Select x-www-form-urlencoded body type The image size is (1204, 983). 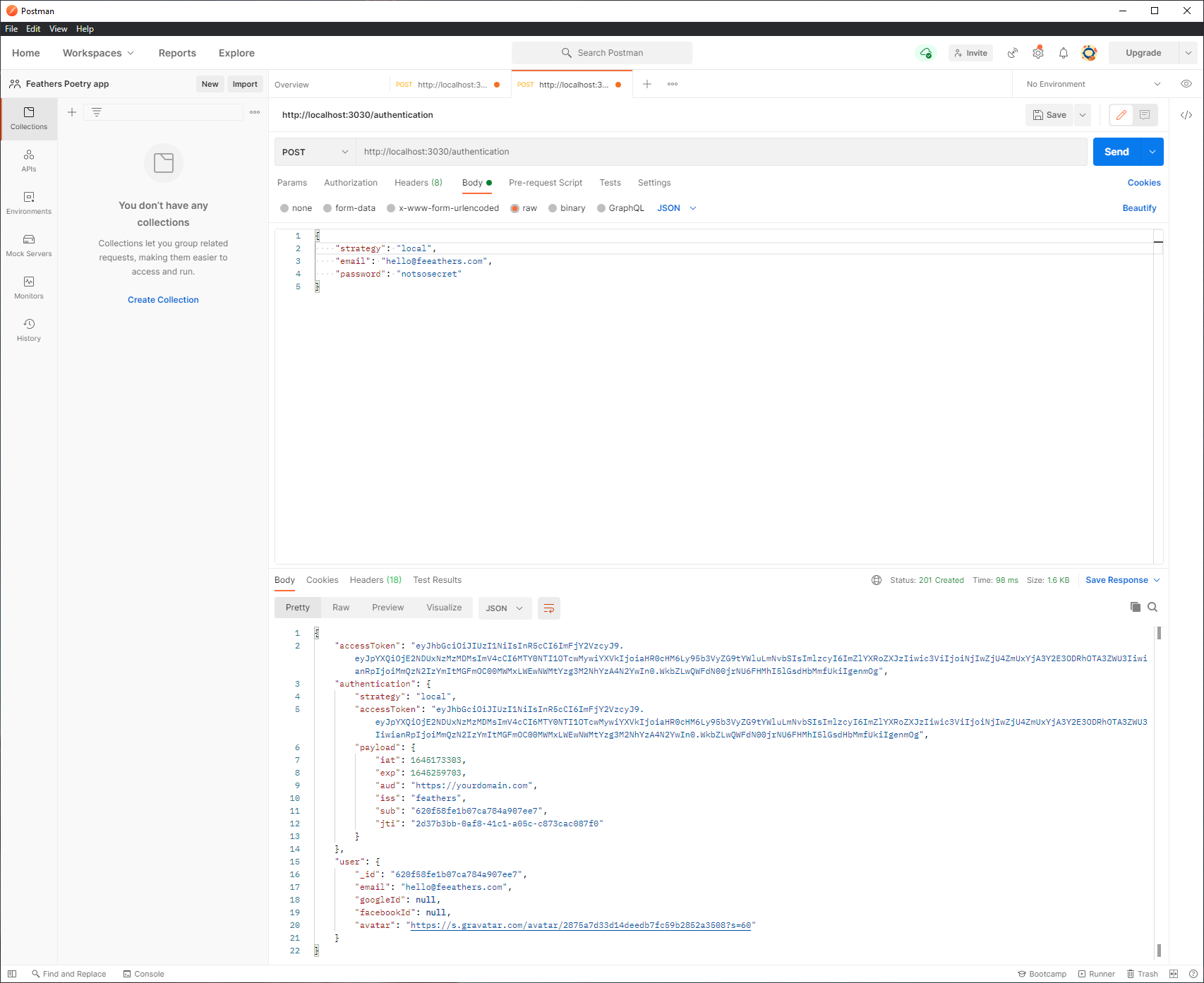click(391, 208)
